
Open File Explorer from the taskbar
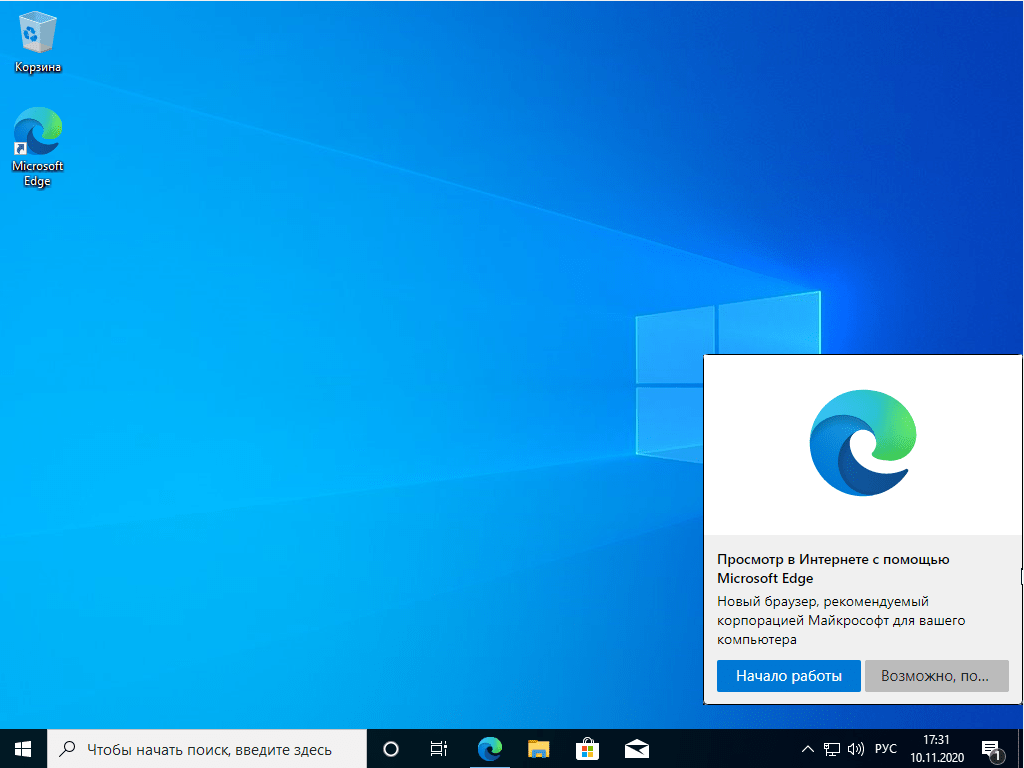coord(538,748)
